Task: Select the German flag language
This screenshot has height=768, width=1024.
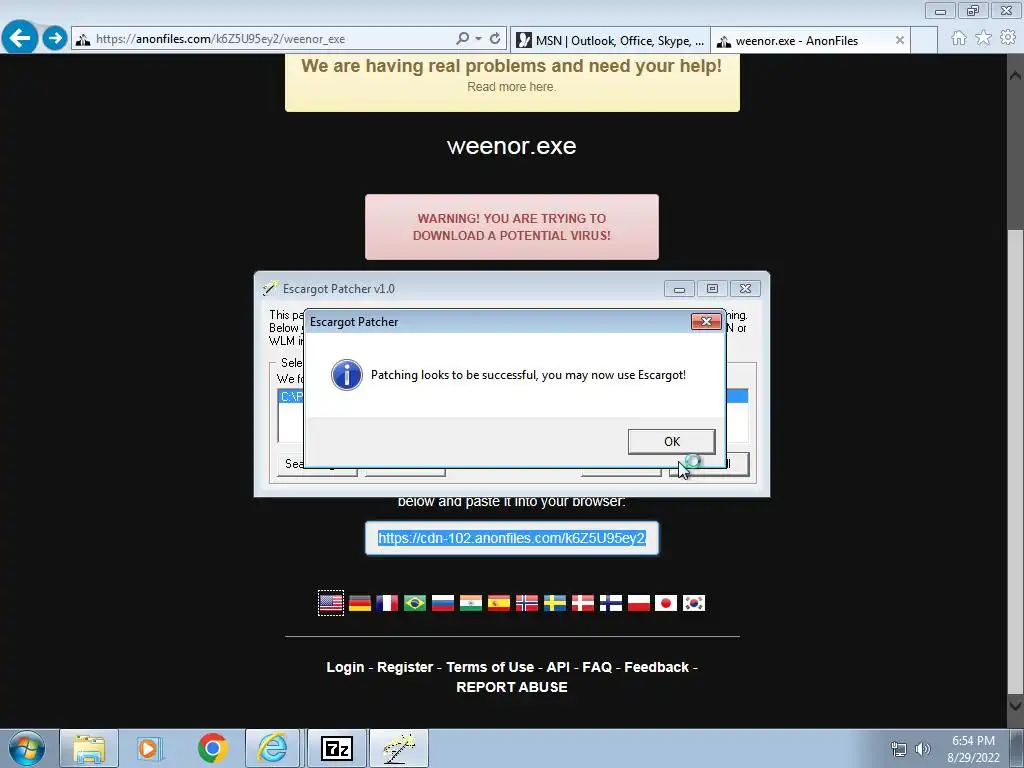Action: (360, 603)
